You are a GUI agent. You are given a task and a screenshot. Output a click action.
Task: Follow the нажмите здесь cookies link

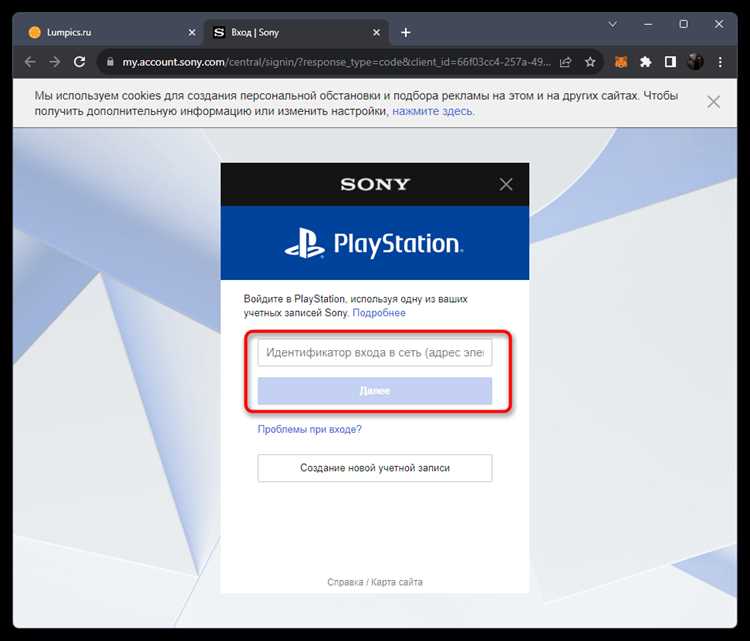click(433, 111)
